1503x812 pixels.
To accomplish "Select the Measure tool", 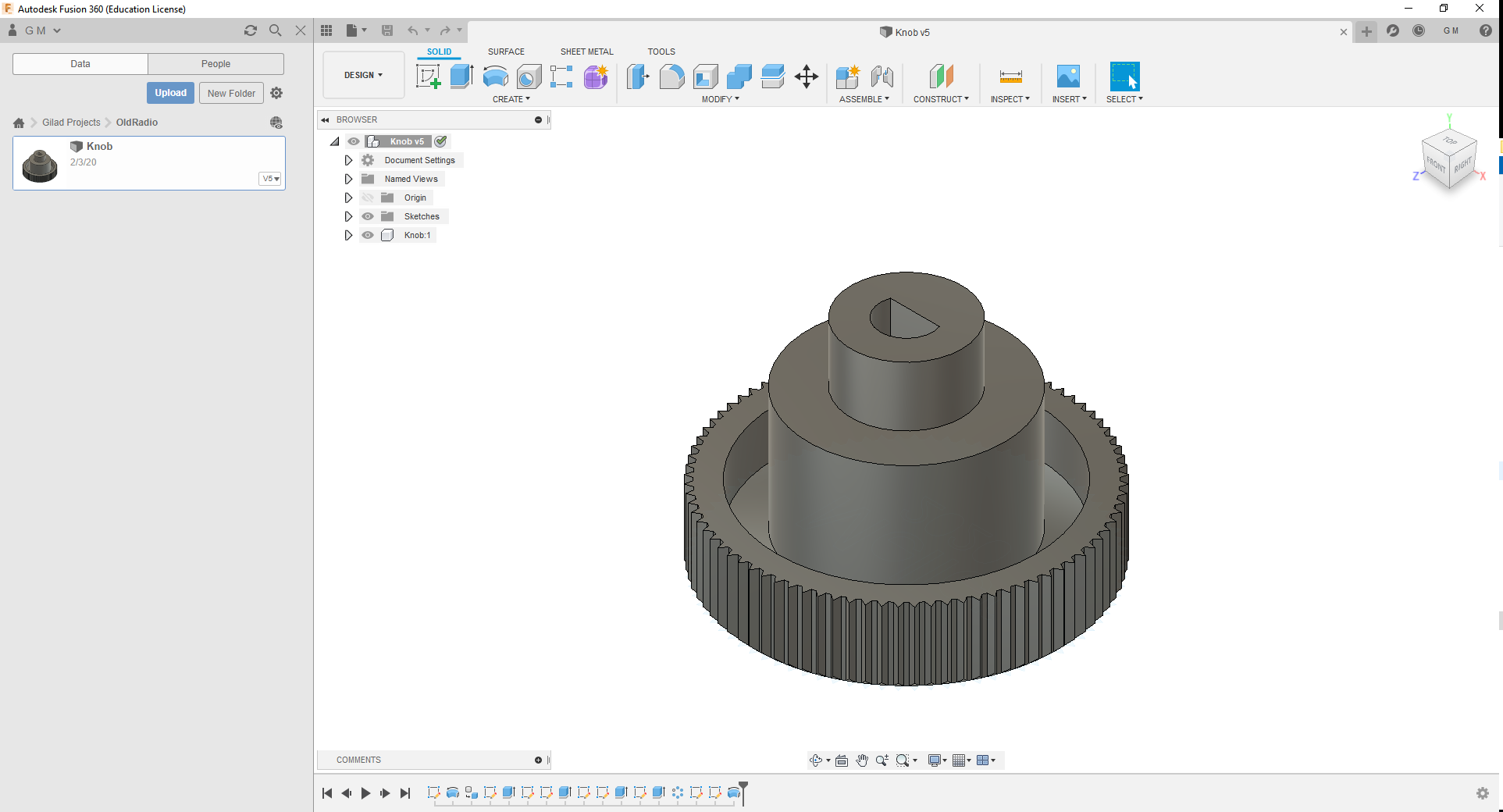I will point(1010,77).
